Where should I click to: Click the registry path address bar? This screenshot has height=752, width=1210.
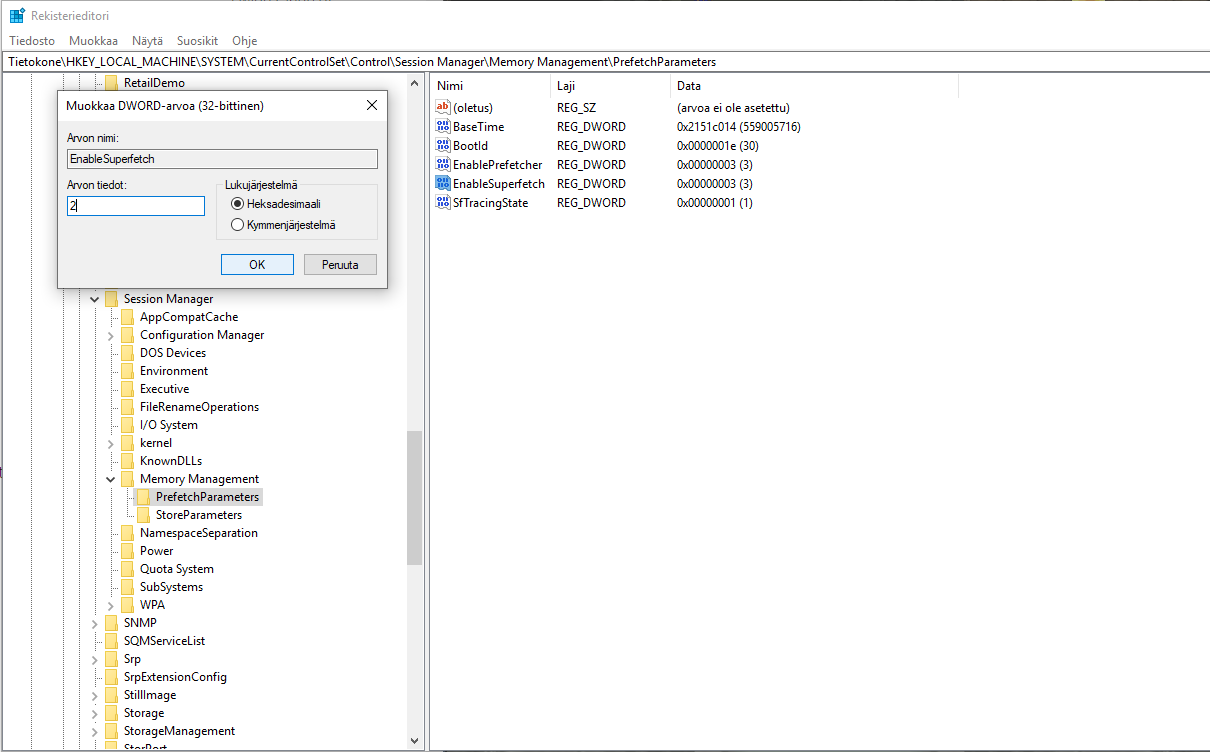(605, 62)
